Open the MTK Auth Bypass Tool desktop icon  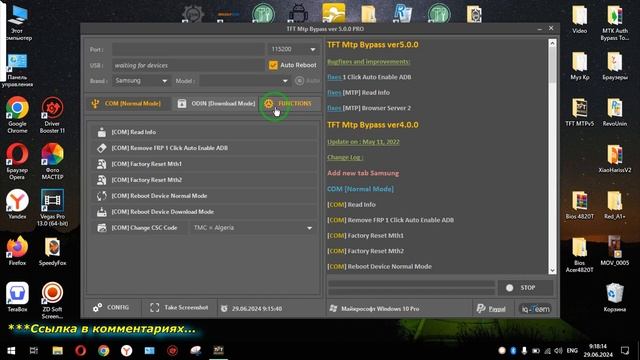(x=615, y=22)
